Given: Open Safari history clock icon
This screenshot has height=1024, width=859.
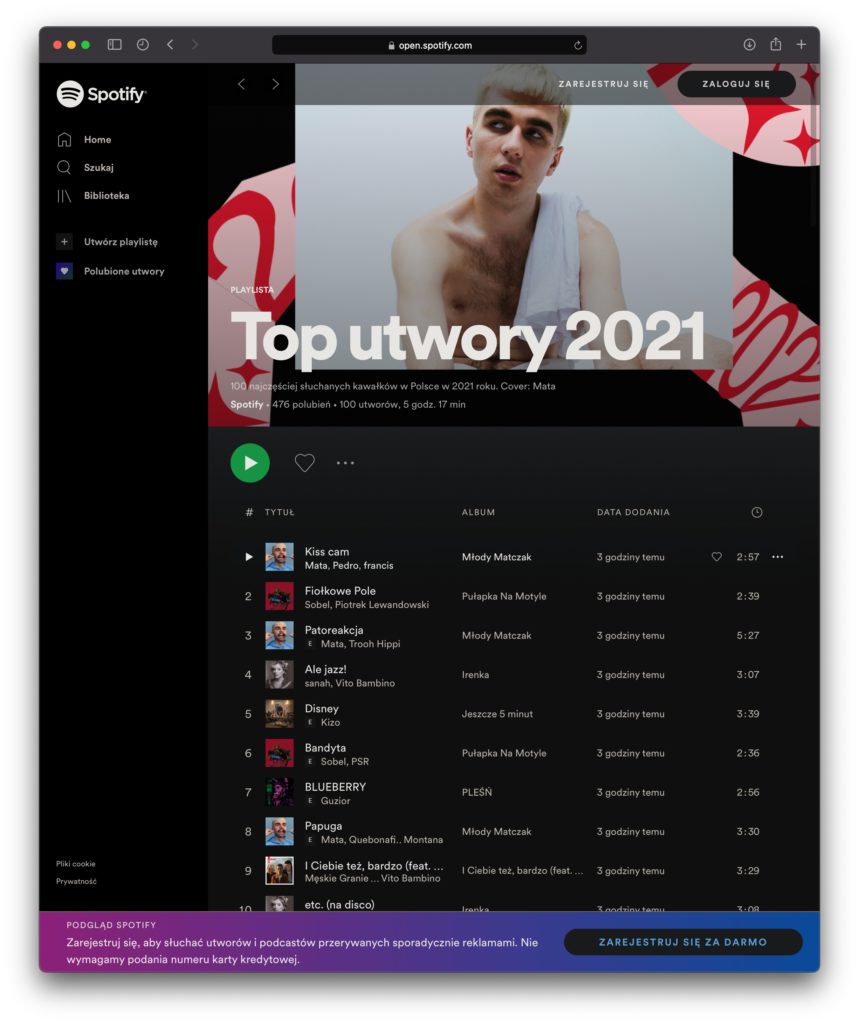Looking at the screenshot, I should 142,44.
